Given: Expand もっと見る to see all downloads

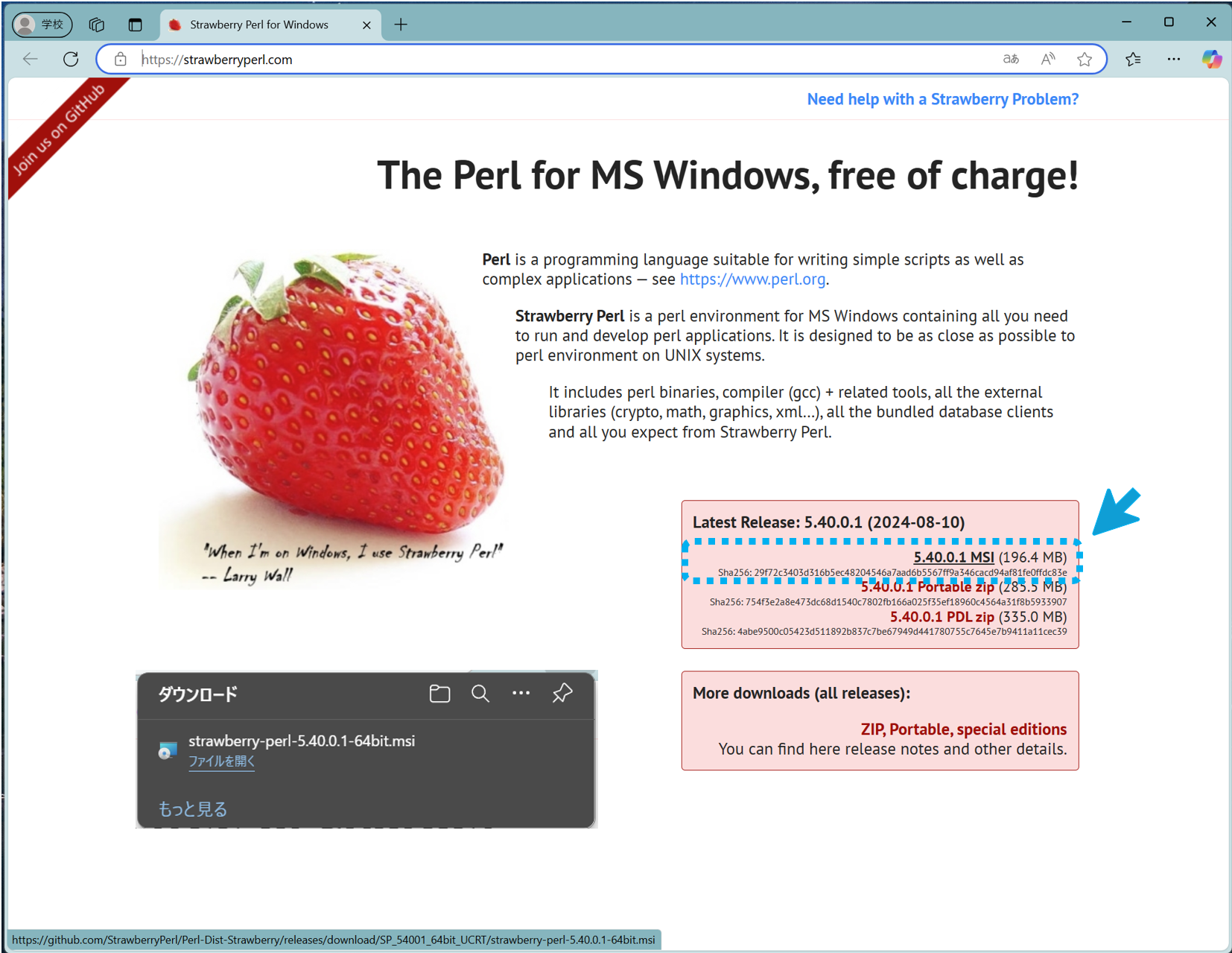Looking at the screenshot, I should pyautogui.click(x=192, y=808).
